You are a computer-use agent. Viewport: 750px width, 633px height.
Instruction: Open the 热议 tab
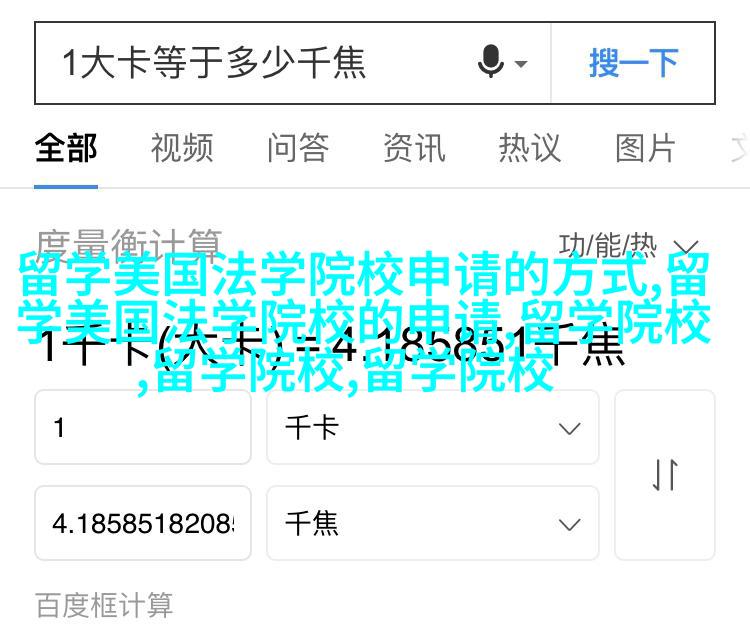coord(529,148)
